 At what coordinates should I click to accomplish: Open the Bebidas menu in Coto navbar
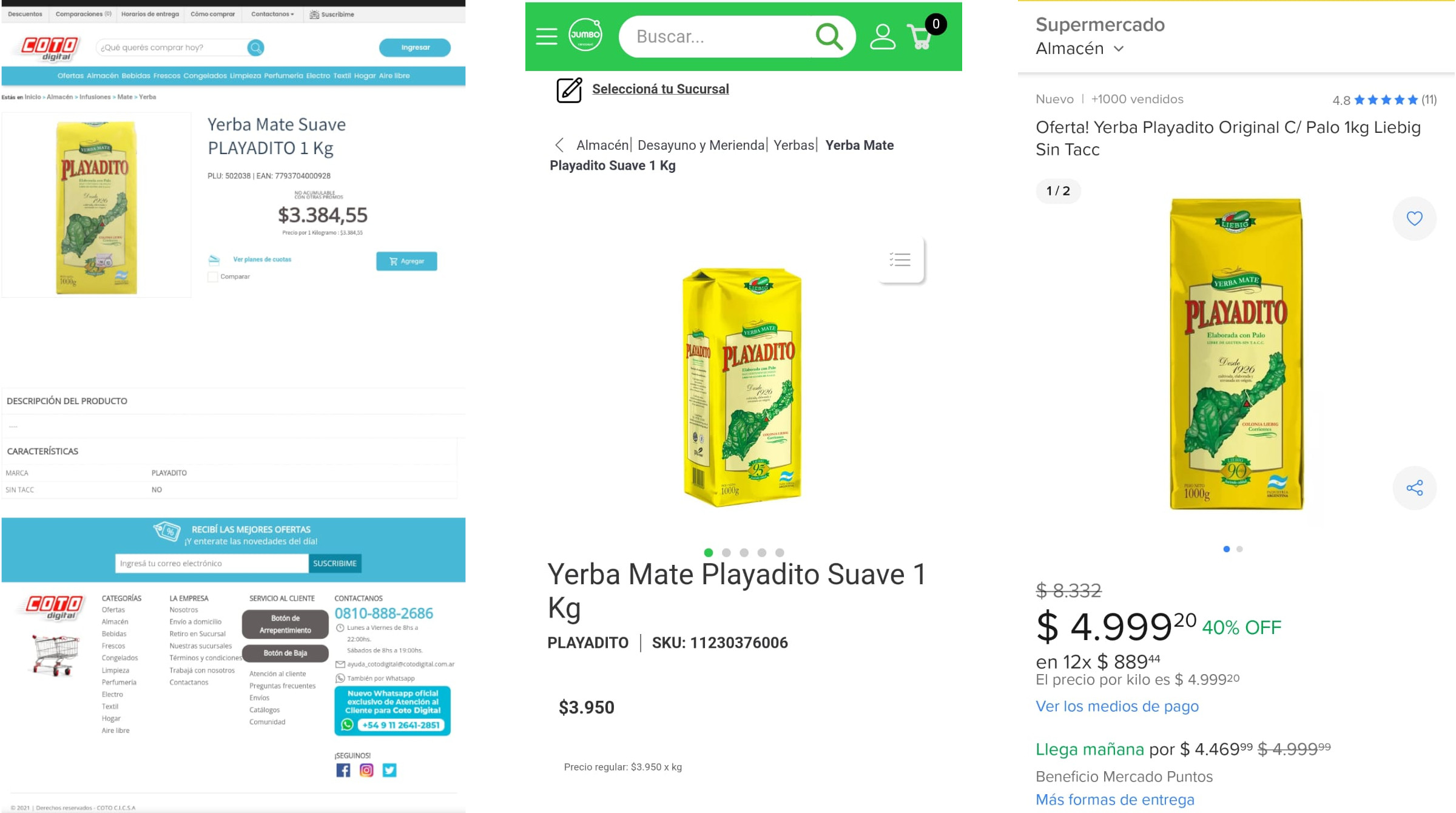[x=135, y=76]
